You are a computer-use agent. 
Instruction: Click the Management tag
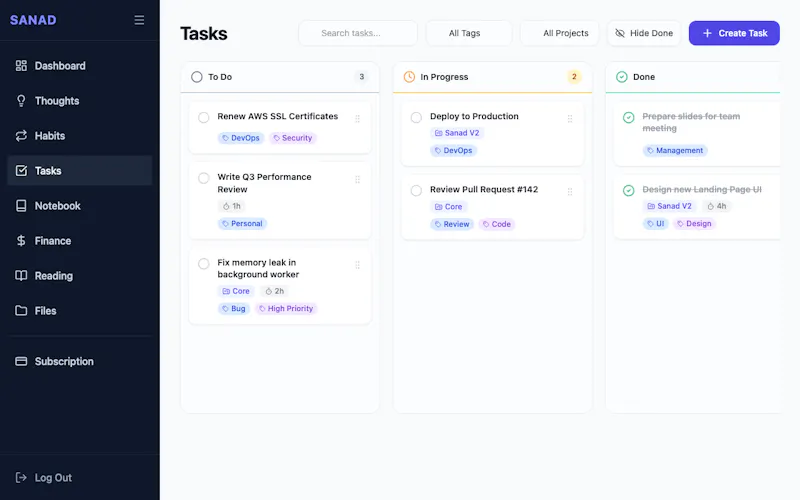click(x=675, y=151)
